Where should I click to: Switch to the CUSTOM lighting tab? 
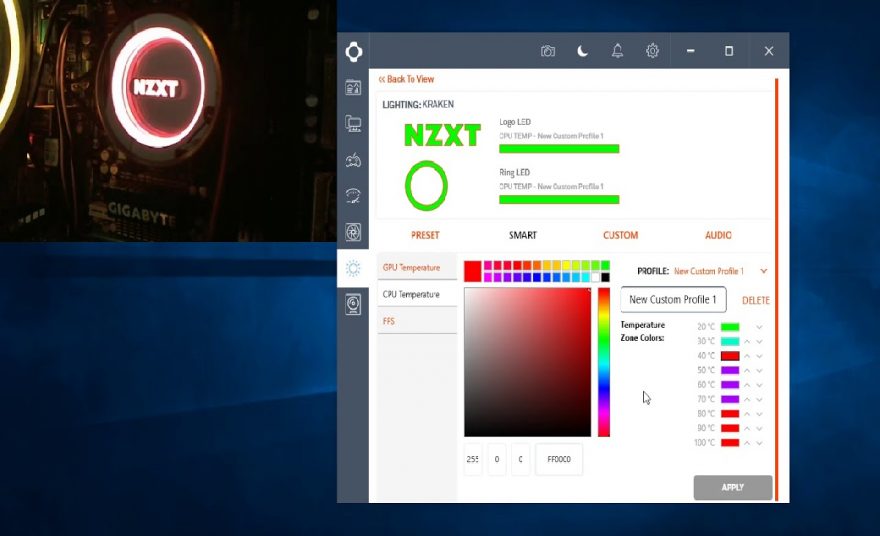tap(620, 235)
